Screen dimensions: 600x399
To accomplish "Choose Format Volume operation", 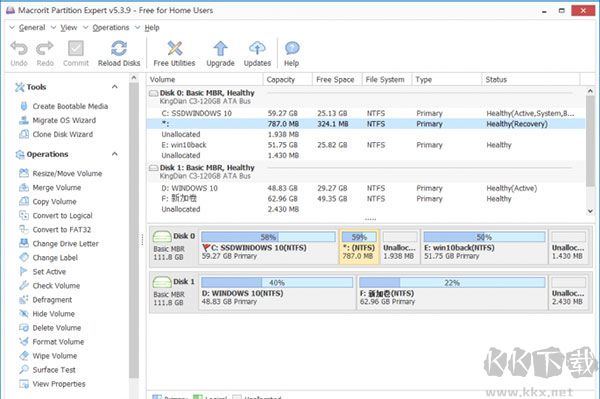I will [x=52, y=342].
